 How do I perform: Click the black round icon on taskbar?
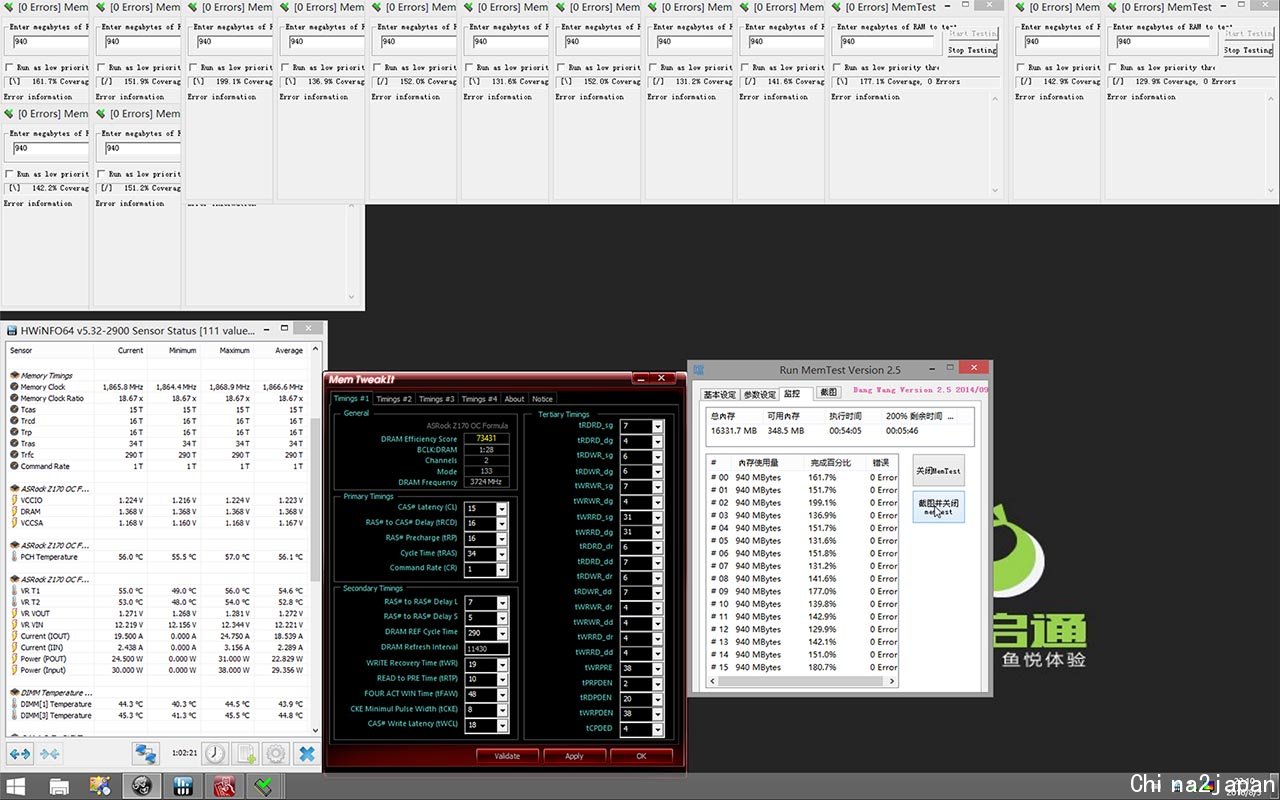[142, 786]
